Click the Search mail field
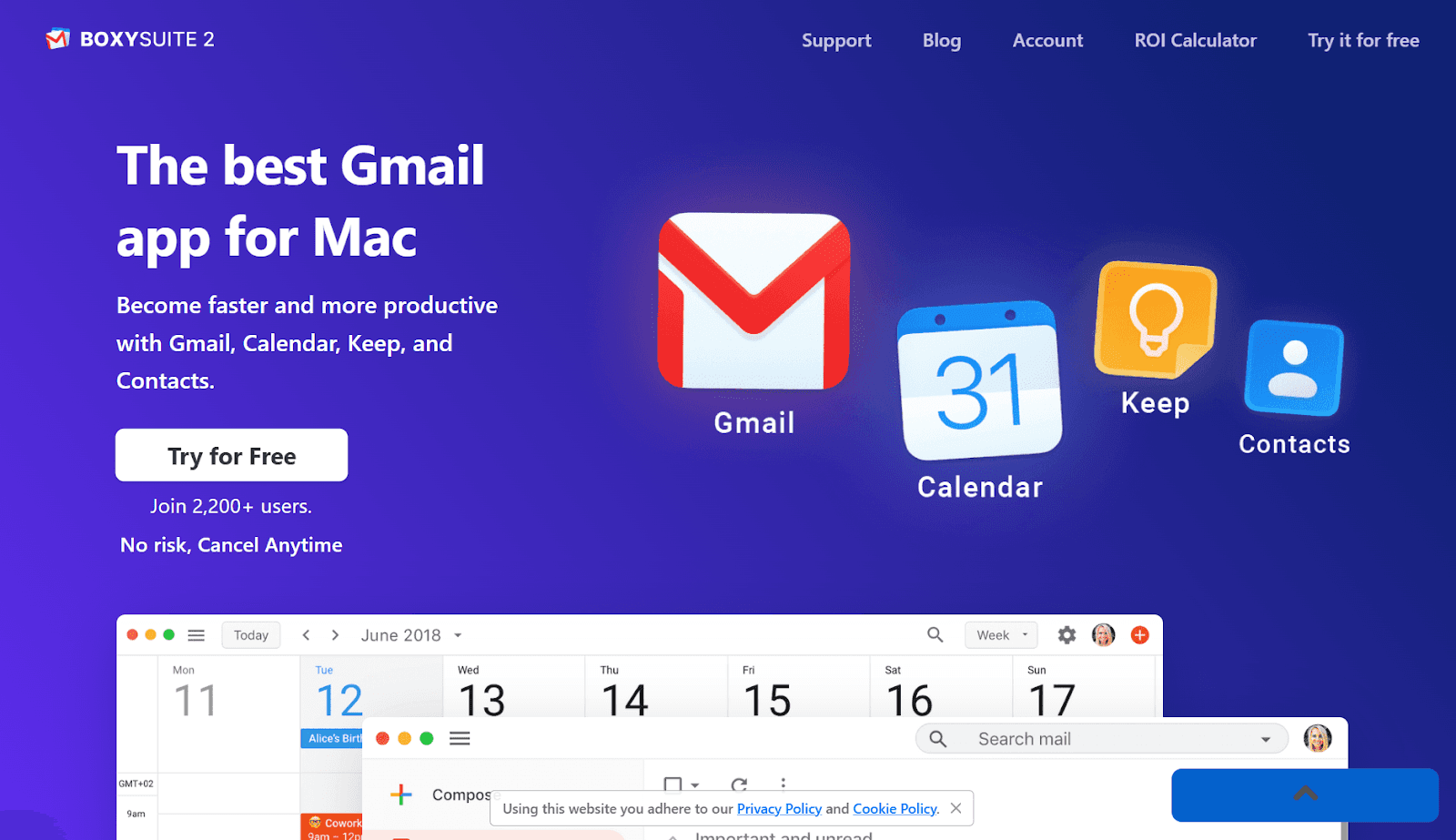 (x=1102, y=739)
